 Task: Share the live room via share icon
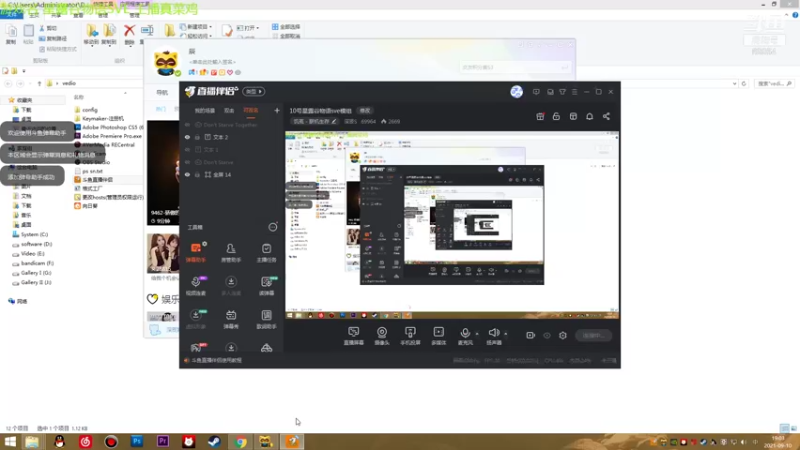[x=606, y=116]
